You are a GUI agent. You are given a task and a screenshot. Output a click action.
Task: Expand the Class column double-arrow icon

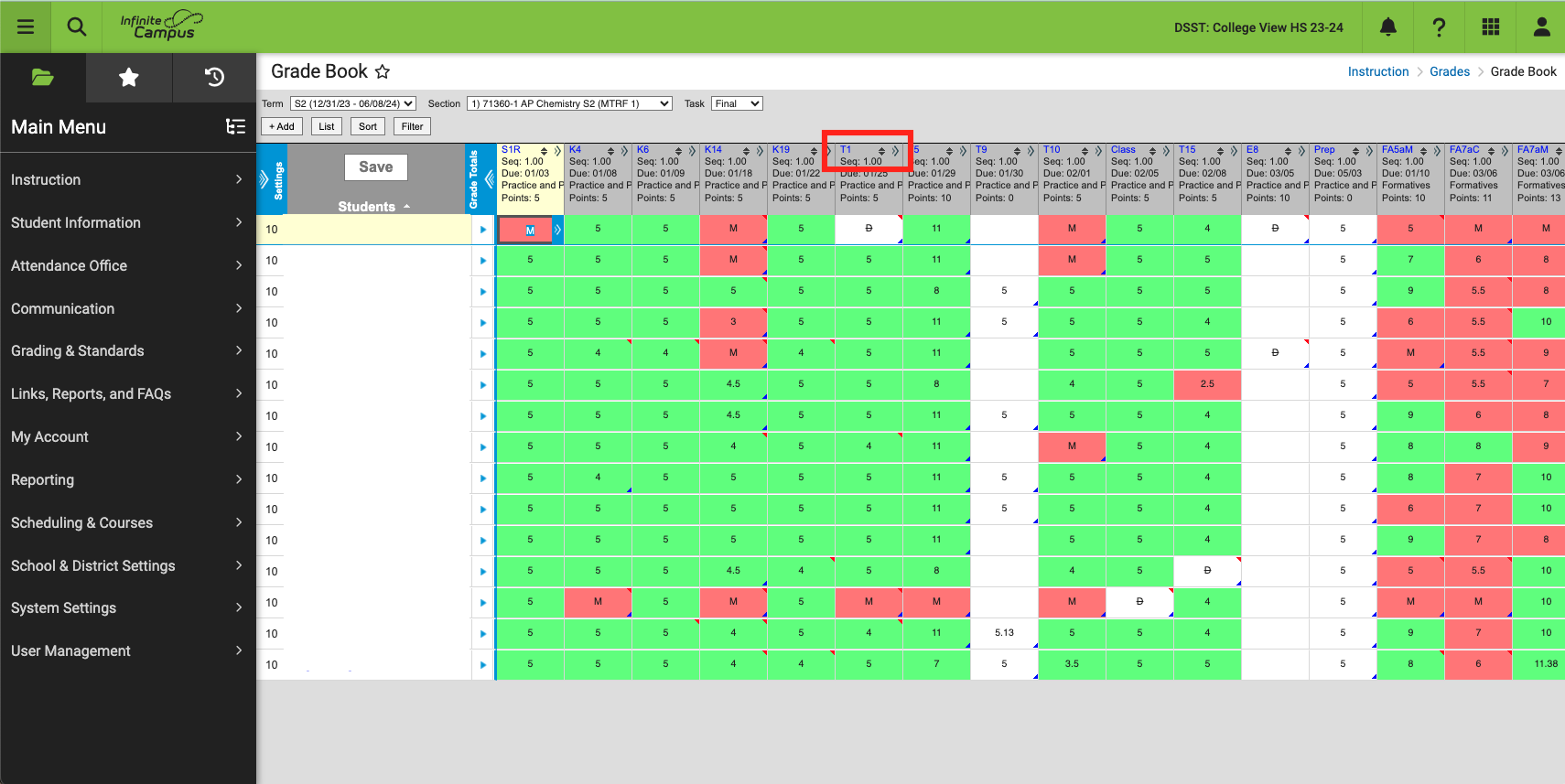click(x=1167, y=151)
